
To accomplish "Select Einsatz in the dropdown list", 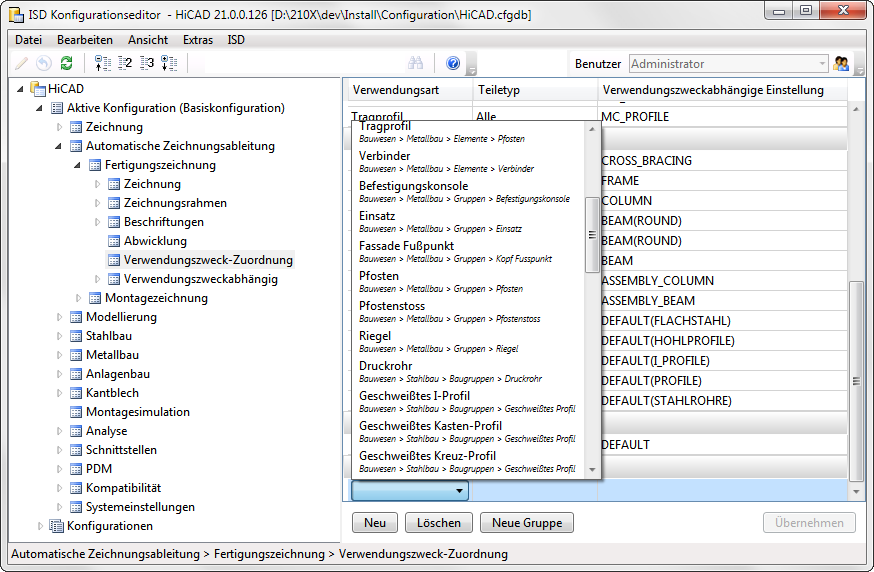I will [469, 221].
